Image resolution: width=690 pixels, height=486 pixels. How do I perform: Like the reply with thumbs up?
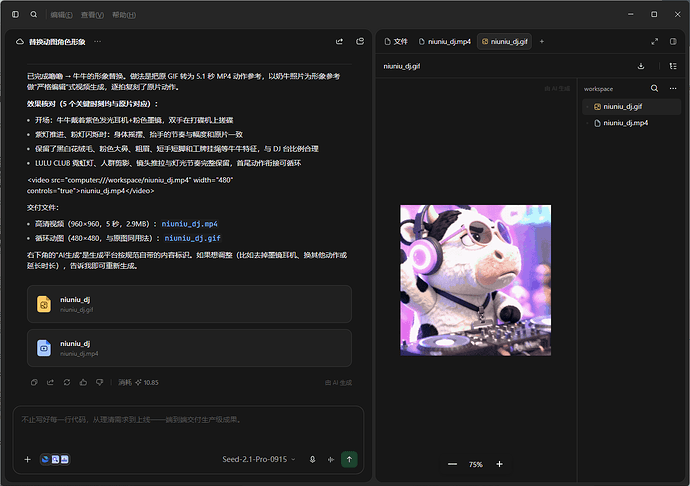[83, 382]
